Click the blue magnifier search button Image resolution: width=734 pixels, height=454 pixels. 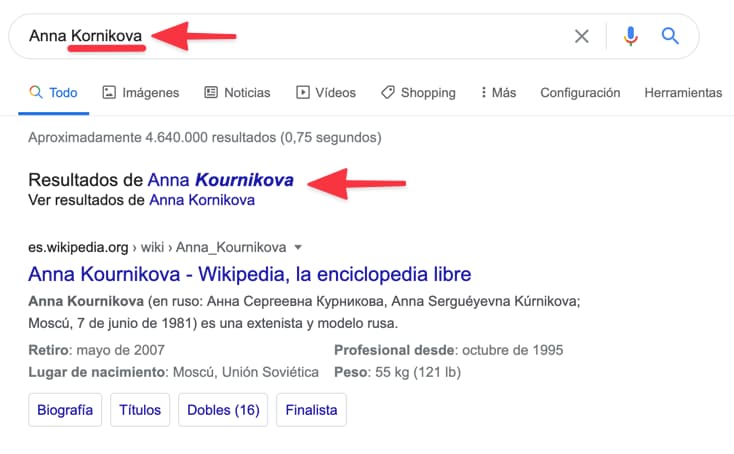(670, 36)
